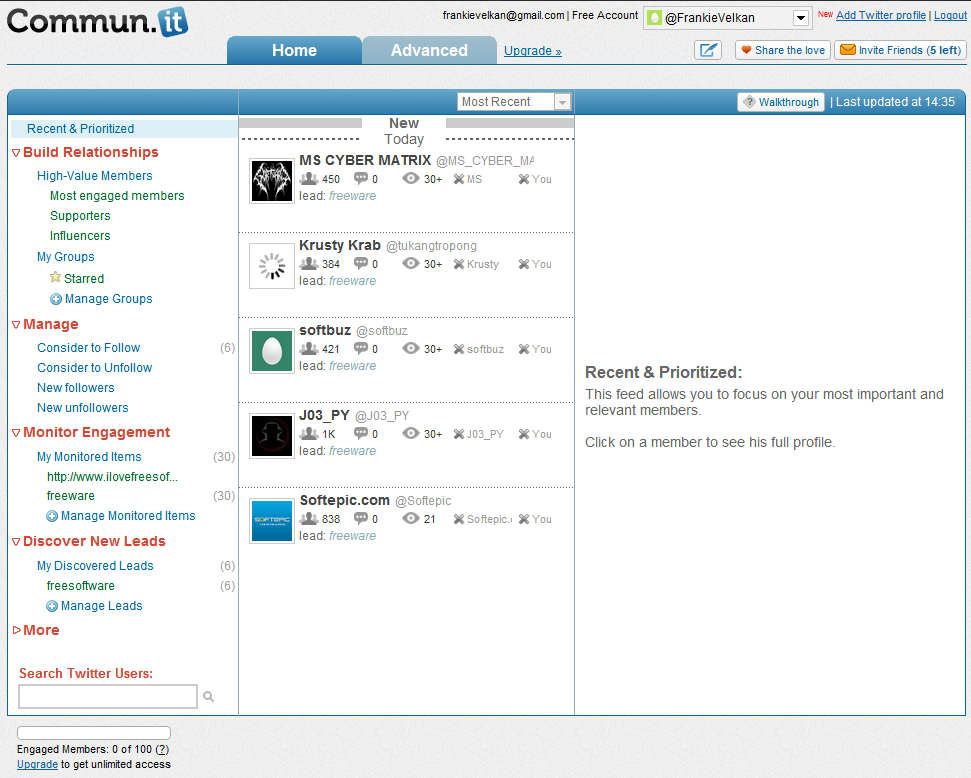
Task: Open High-Value Members list
Action: click(95, 176)
